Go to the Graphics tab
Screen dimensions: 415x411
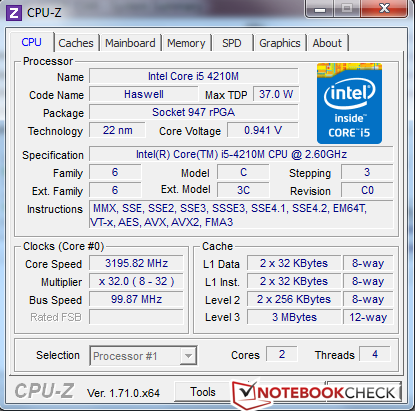280,43
